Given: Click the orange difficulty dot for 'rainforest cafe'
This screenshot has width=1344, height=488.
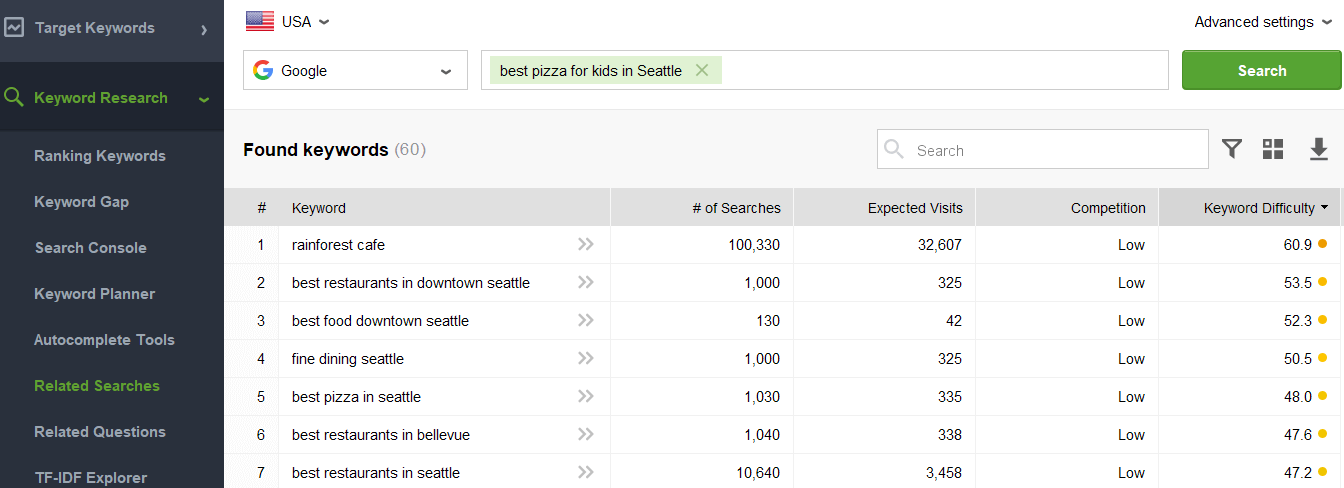Looking at the screenshot, I should [1322, 244].
